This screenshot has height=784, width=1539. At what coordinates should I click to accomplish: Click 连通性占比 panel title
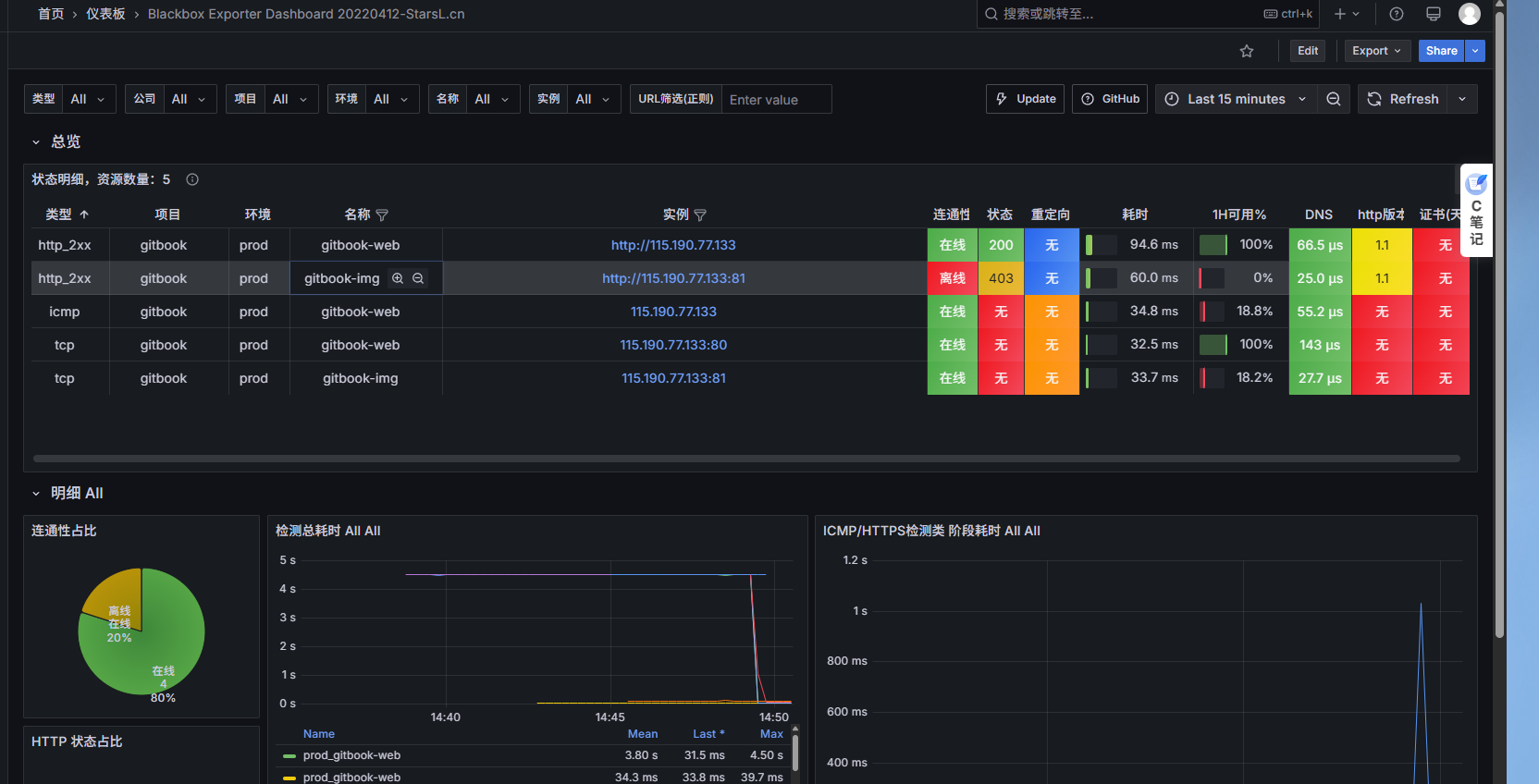[64, 531]
